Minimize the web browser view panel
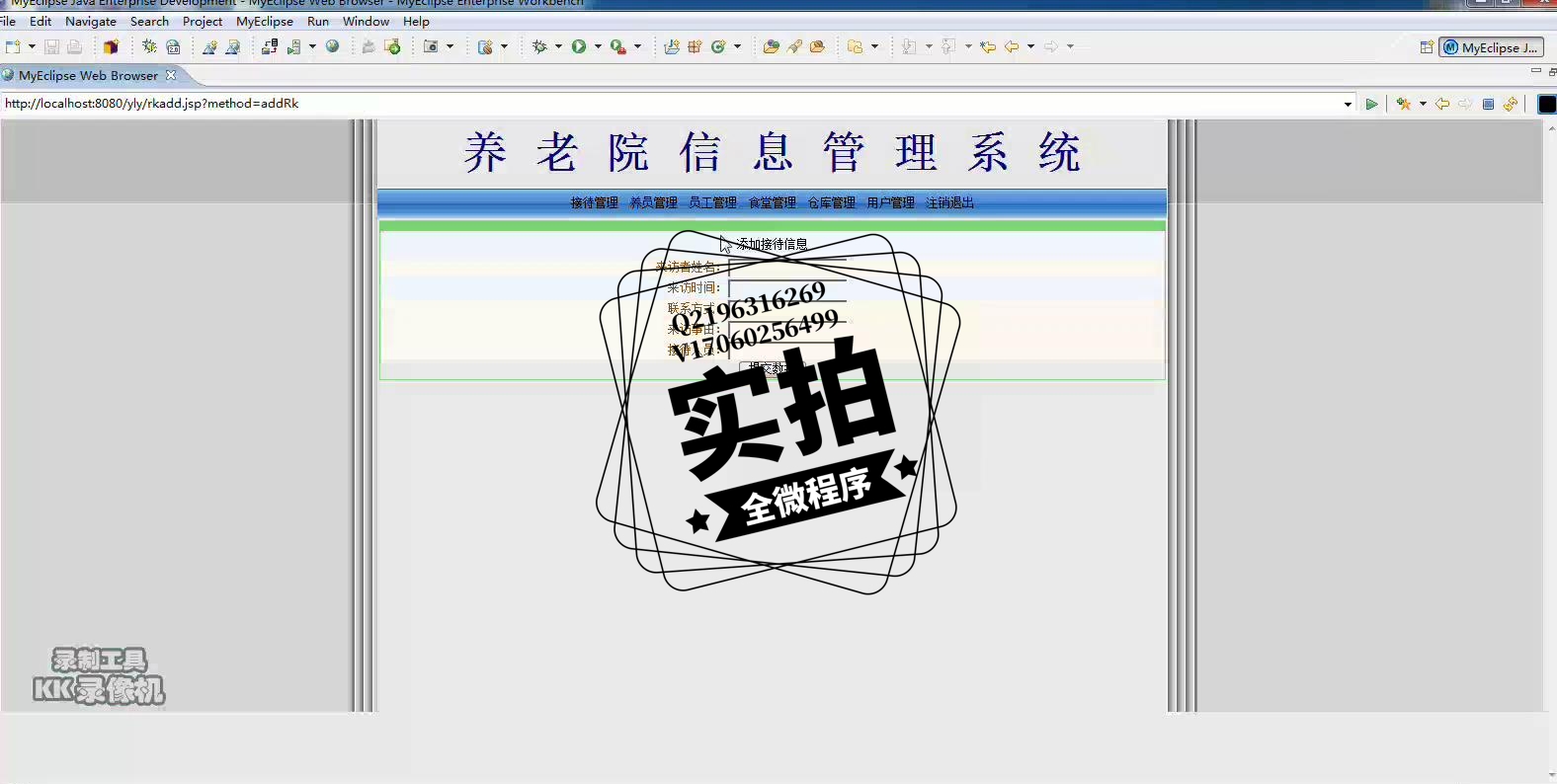 1535,71
